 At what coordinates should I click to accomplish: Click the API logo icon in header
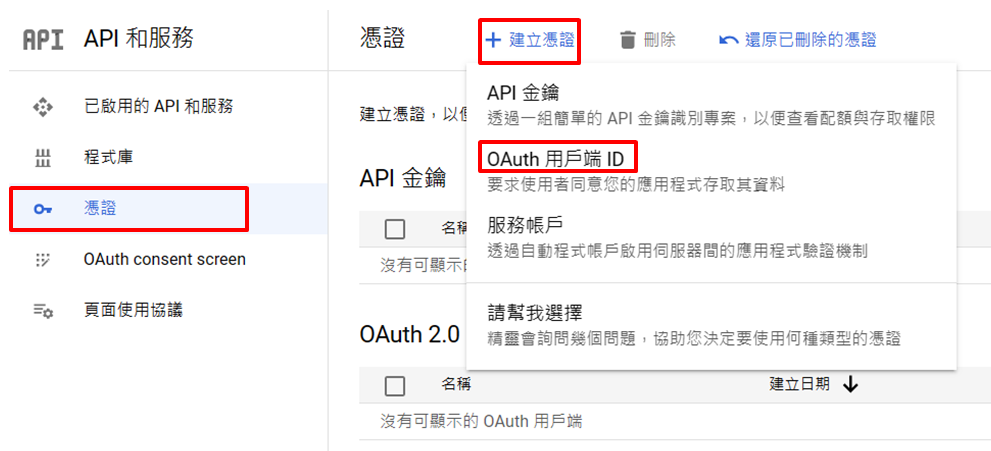tap(43, 39)
